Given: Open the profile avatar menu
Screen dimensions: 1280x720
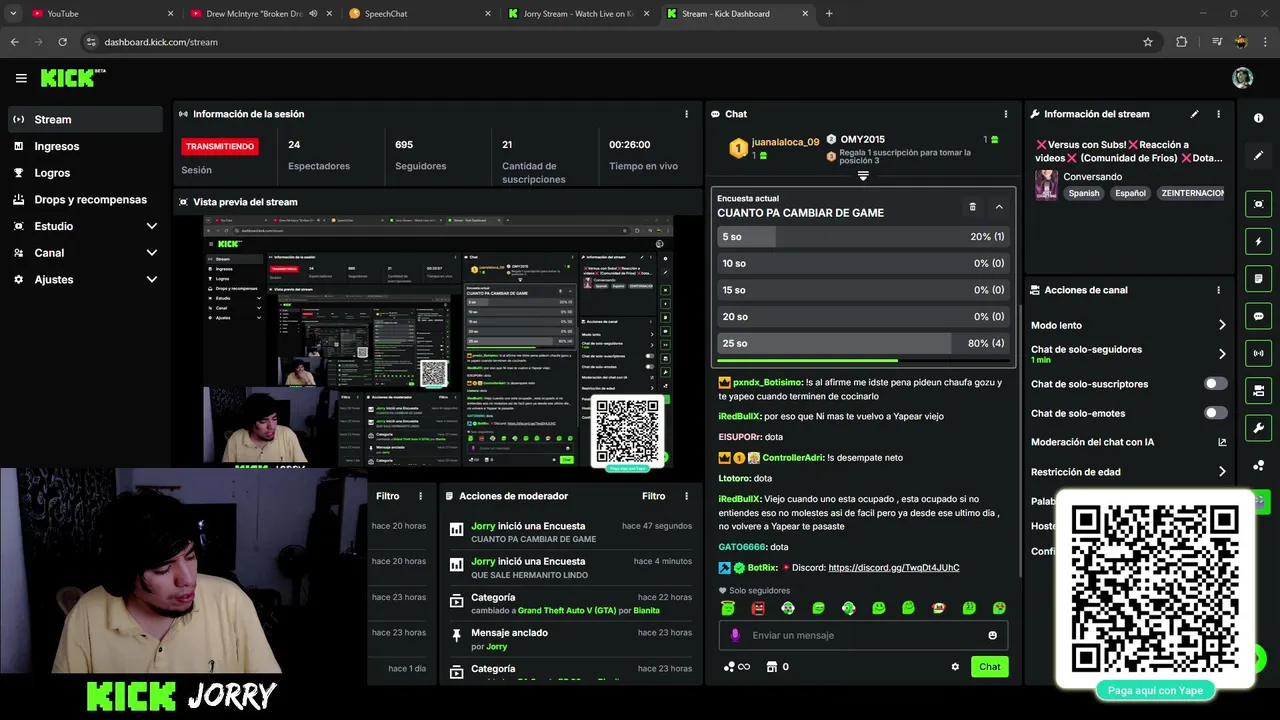Looking at the screenshot, I should click(x=1242, y=78).
